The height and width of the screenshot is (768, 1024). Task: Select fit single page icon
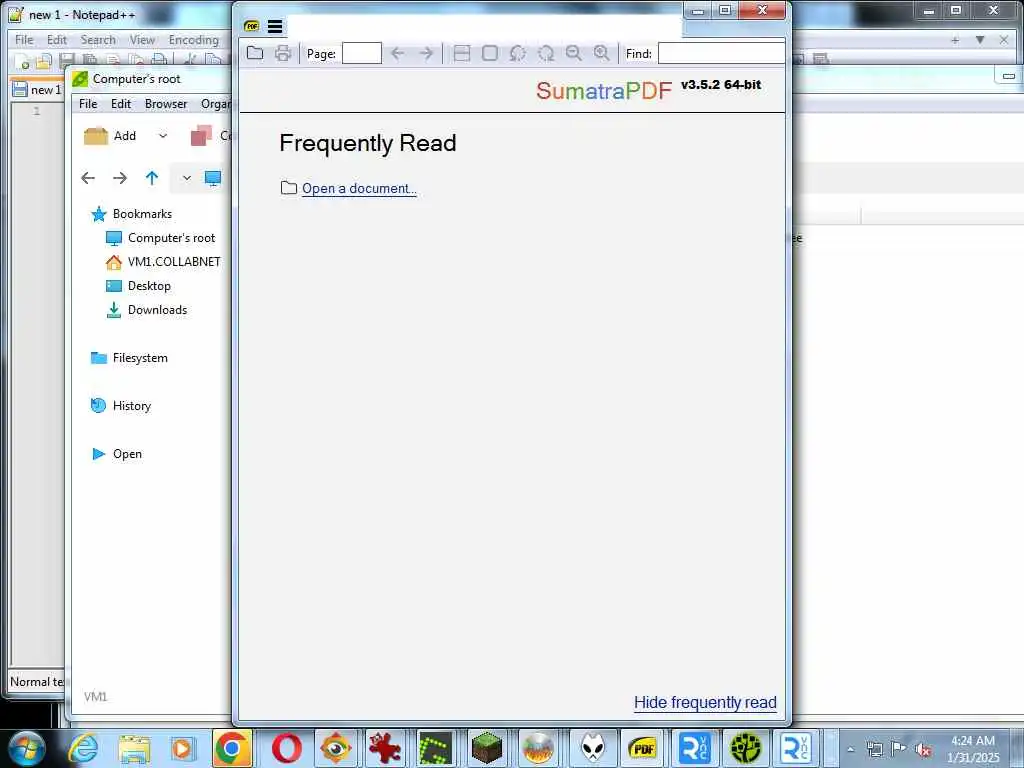pos(490,54)
